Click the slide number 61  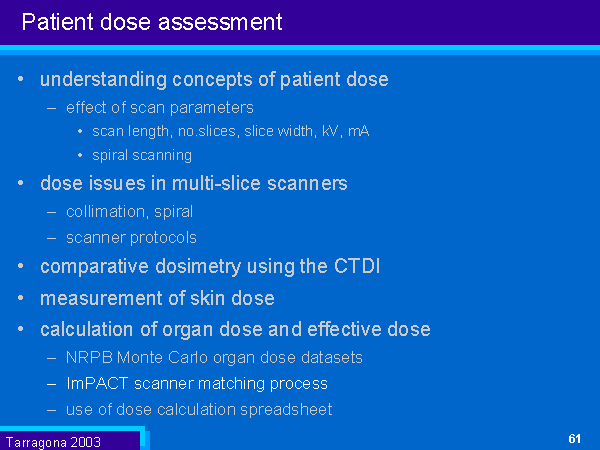574,439
